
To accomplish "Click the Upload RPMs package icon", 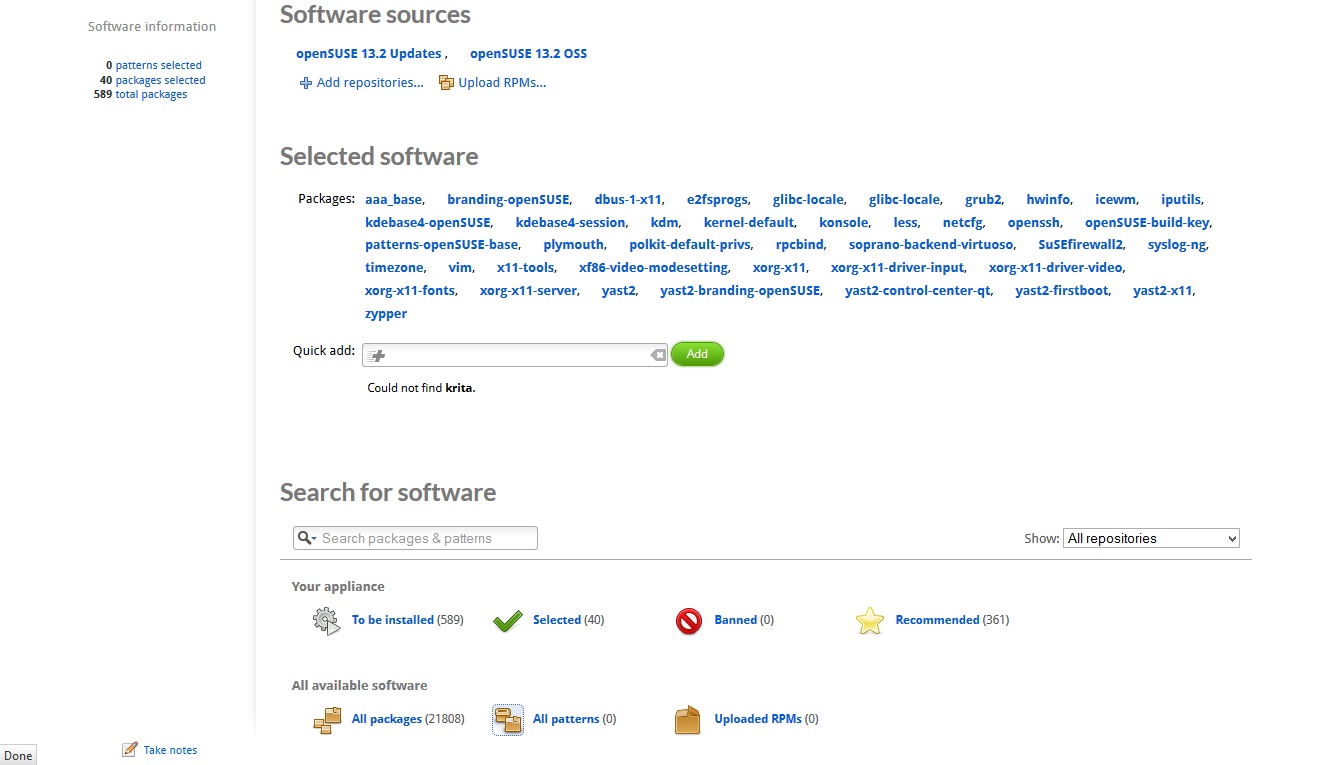I will coord(446,83).
